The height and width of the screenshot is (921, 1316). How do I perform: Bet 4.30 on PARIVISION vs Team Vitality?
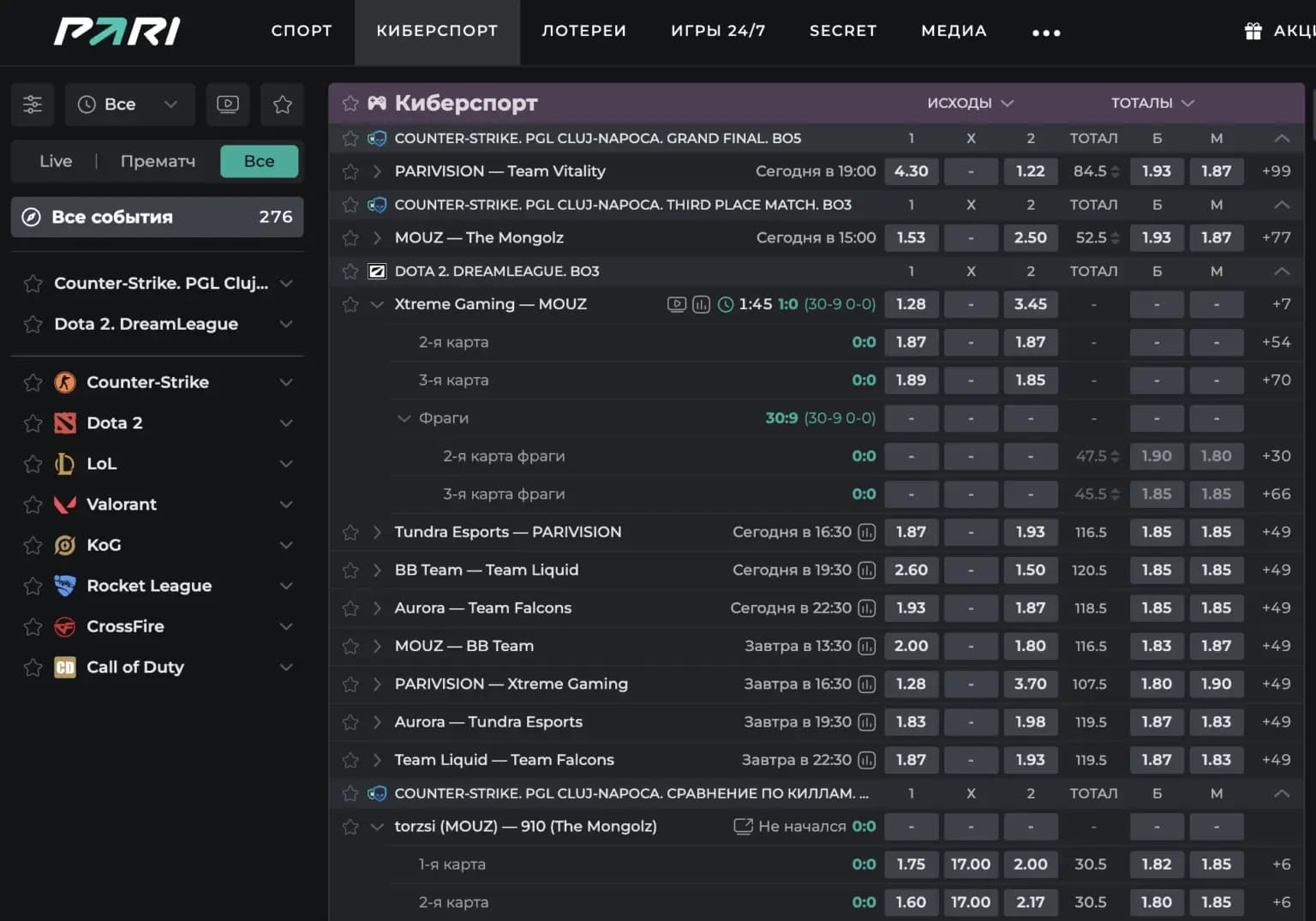coord(911,171)
